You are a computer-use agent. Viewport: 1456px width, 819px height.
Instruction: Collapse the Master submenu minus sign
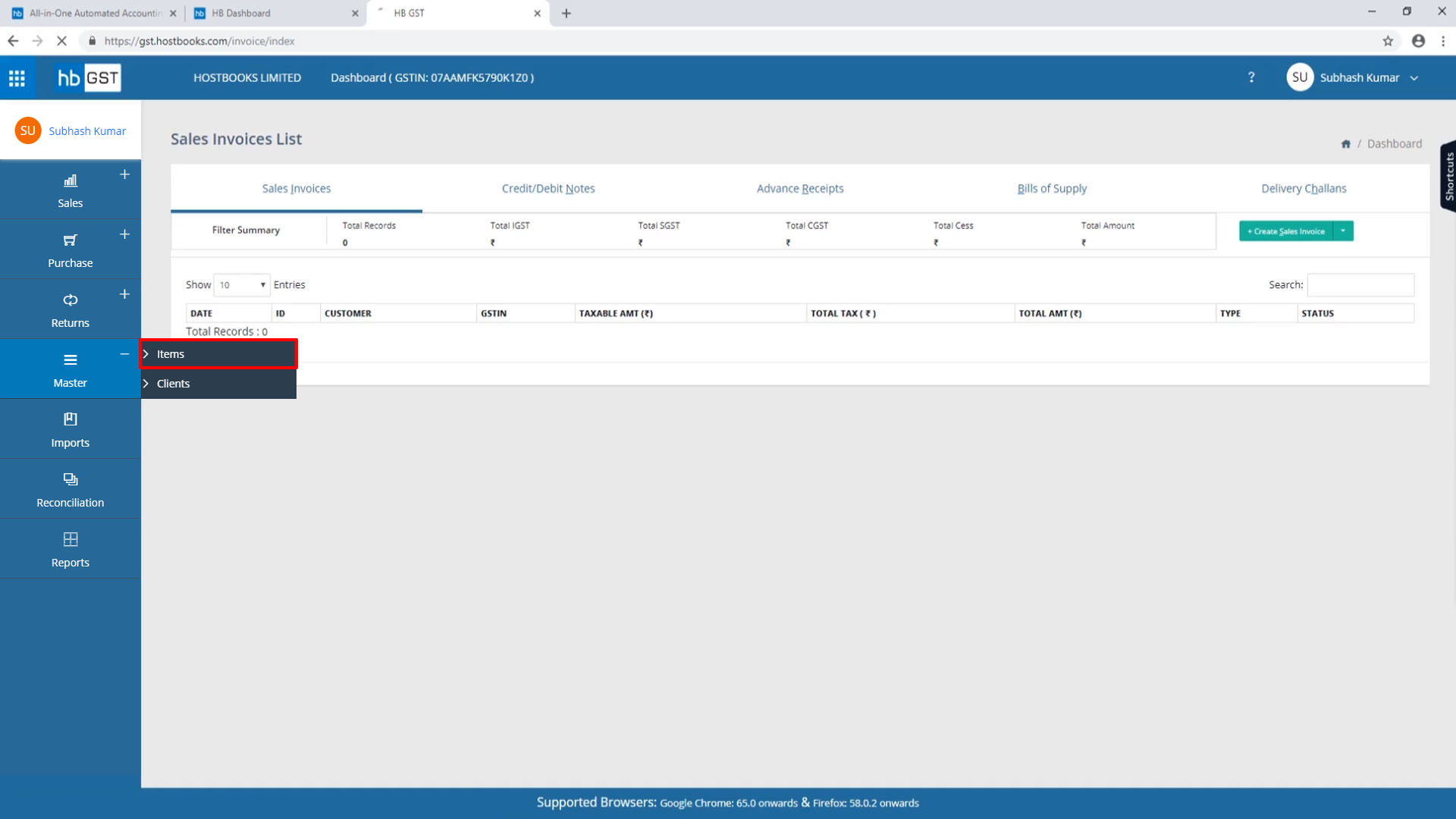click(x=124, y=354)
